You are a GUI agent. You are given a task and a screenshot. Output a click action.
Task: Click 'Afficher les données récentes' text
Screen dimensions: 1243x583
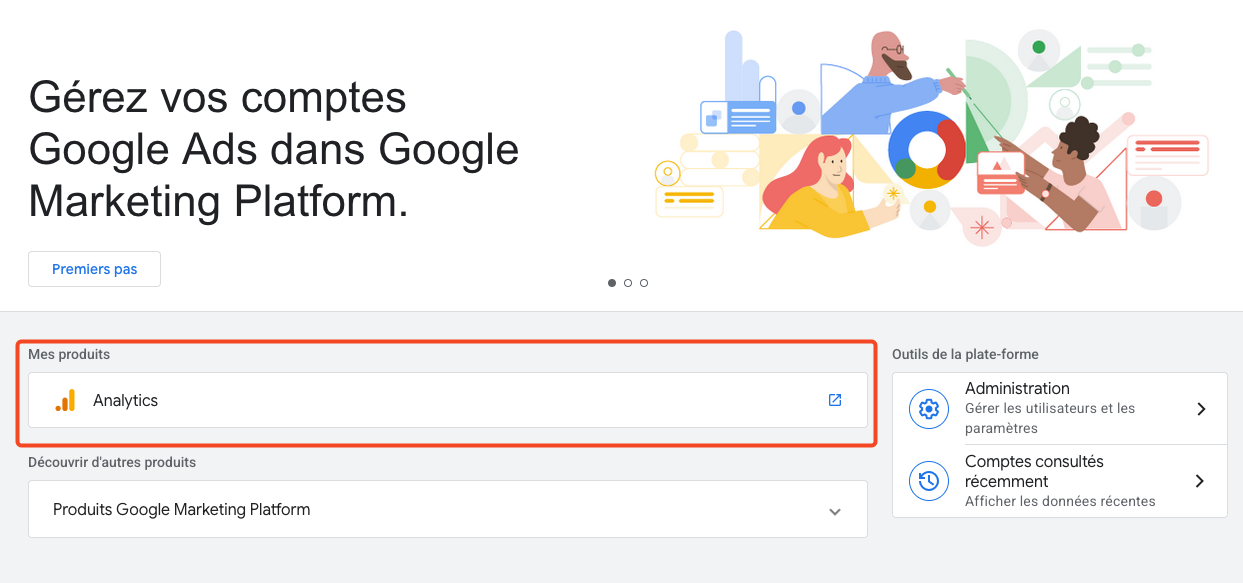1060,501
